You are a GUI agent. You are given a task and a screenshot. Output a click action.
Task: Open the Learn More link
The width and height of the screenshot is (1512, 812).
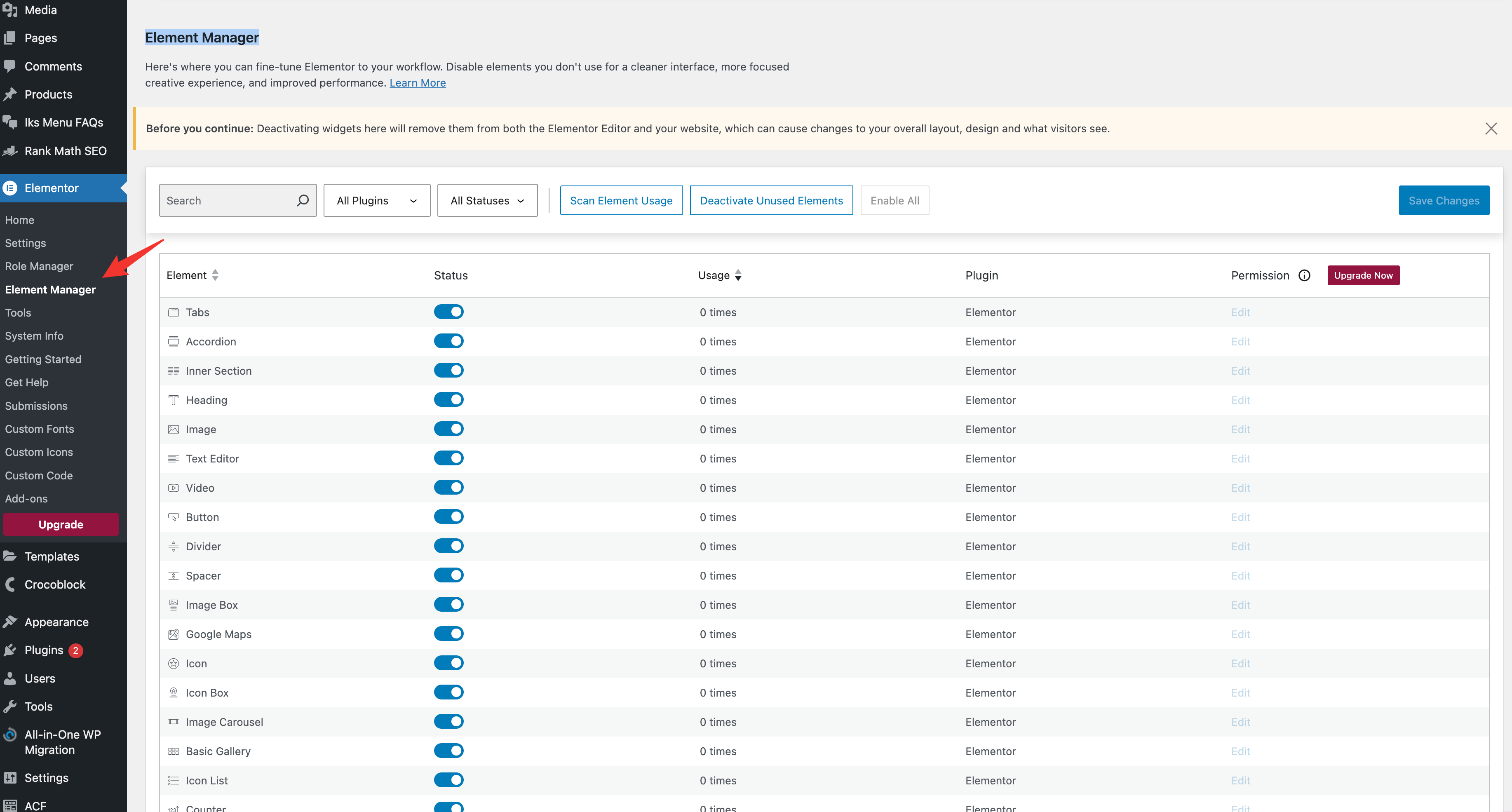point(417,83)
